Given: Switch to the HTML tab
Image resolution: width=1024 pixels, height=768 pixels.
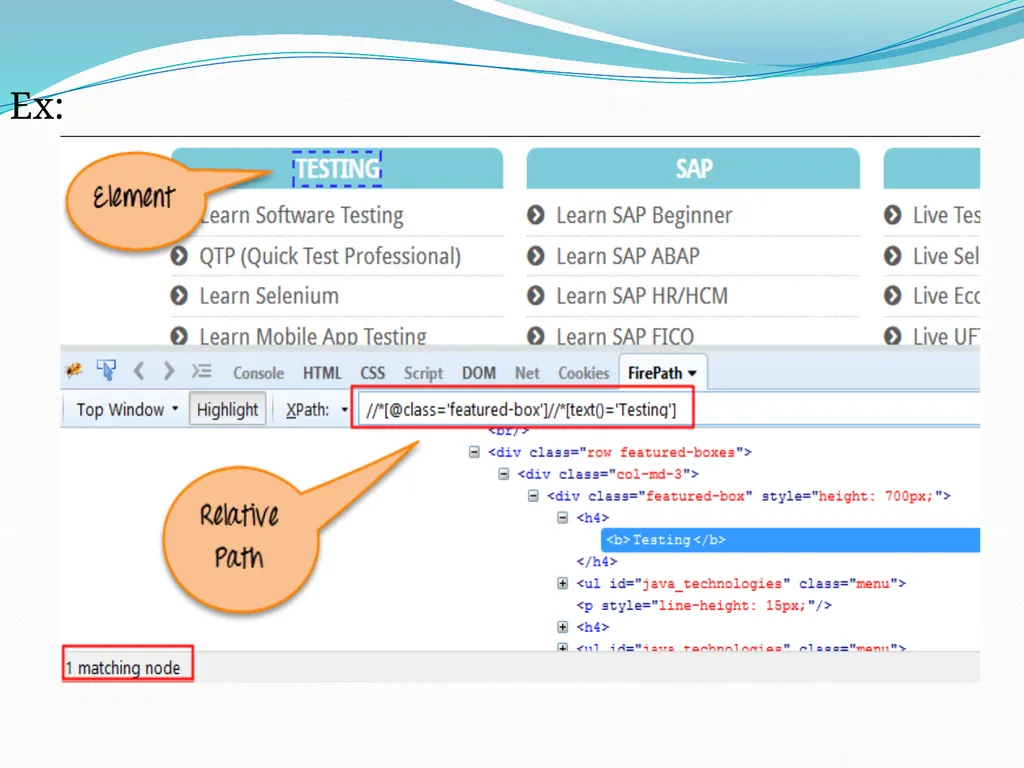Looking at the screenshot, I should pyautogui.click(x=322, y=373).
